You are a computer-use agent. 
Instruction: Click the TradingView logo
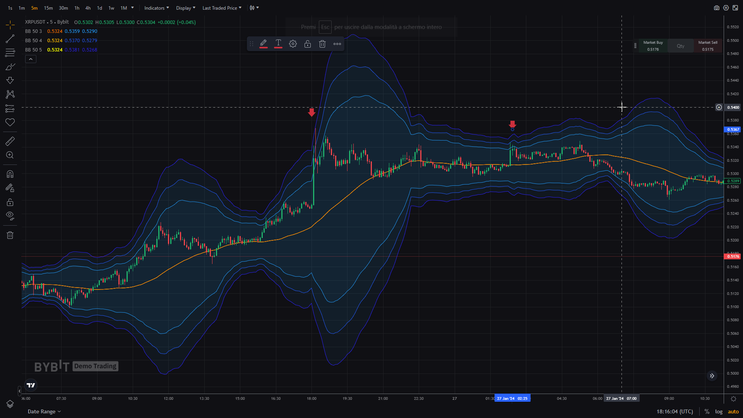coord(31,385)
